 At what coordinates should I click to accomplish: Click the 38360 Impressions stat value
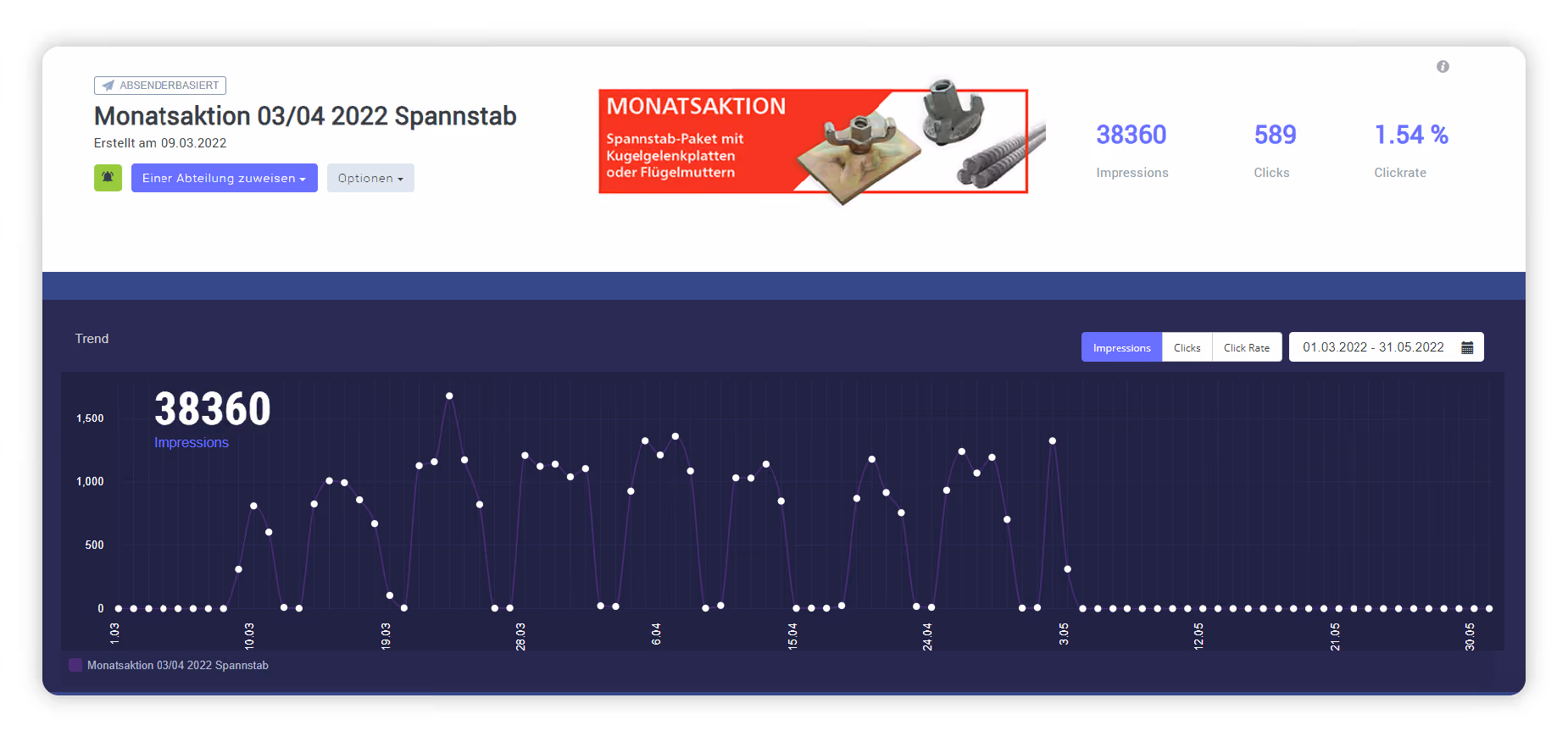[1132, 135]
